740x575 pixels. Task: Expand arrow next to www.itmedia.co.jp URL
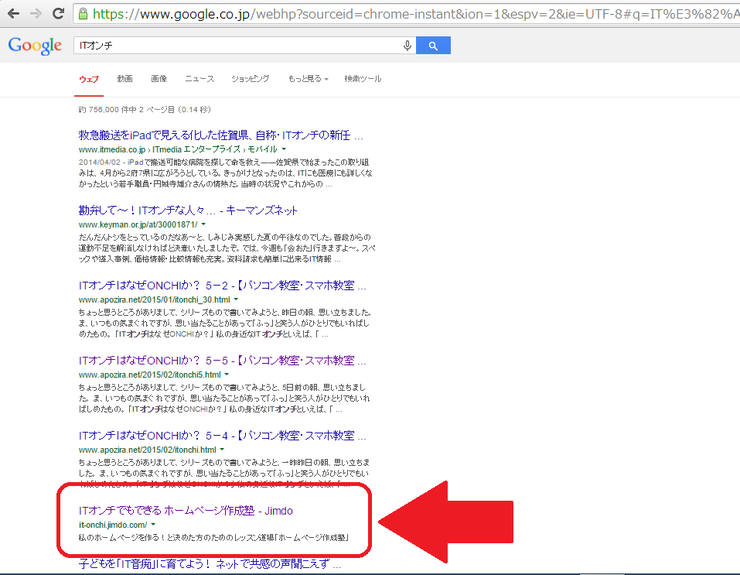(284, 149)
